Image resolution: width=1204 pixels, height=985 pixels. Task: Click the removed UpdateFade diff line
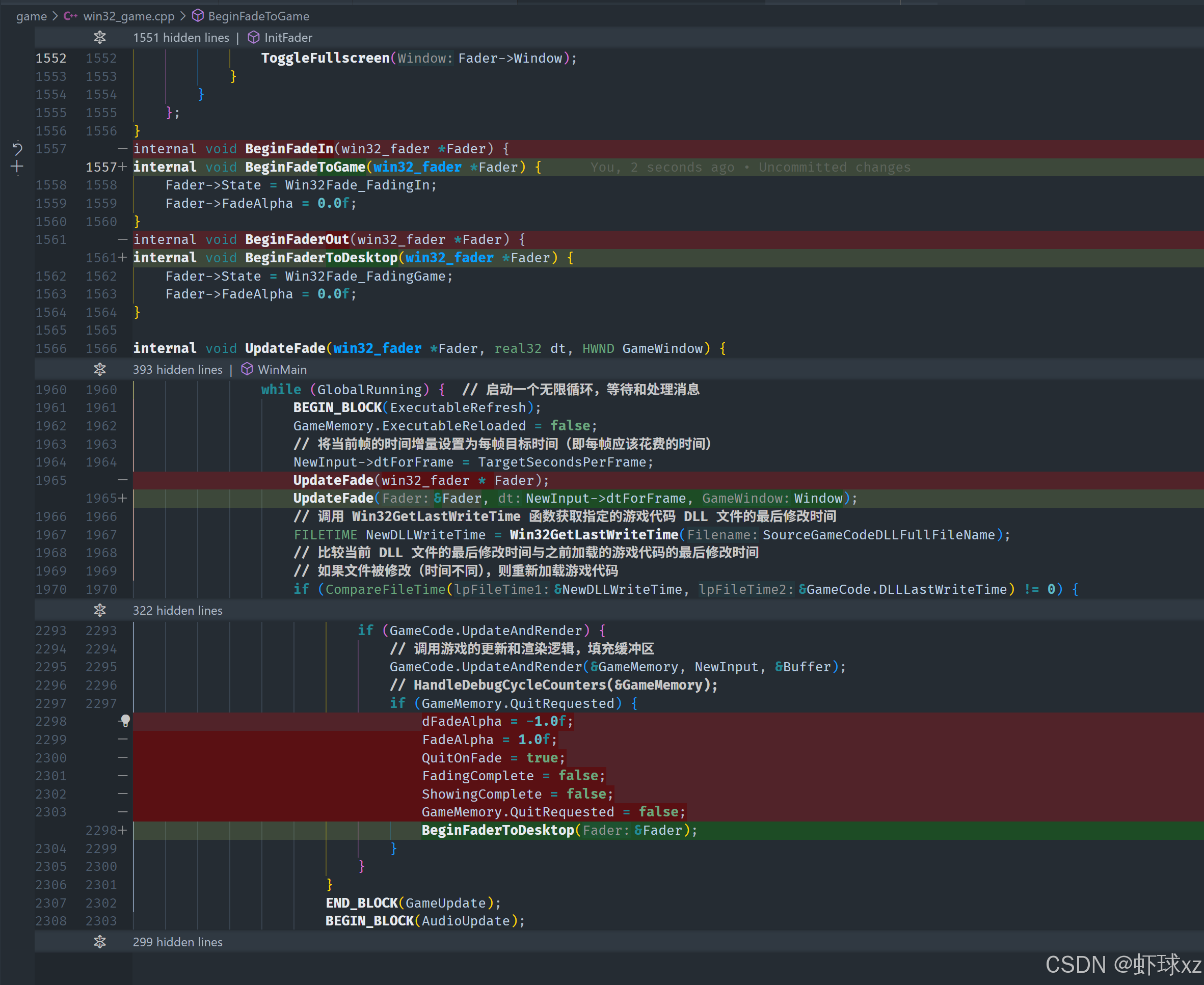click(421, 481)
